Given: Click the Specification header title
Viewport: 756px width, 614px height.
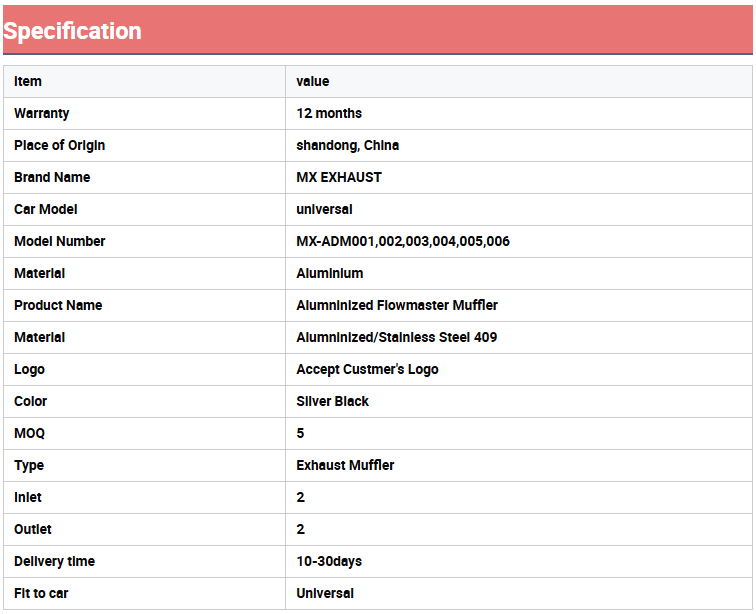Looking at the screenshot, I should point(72,31).
